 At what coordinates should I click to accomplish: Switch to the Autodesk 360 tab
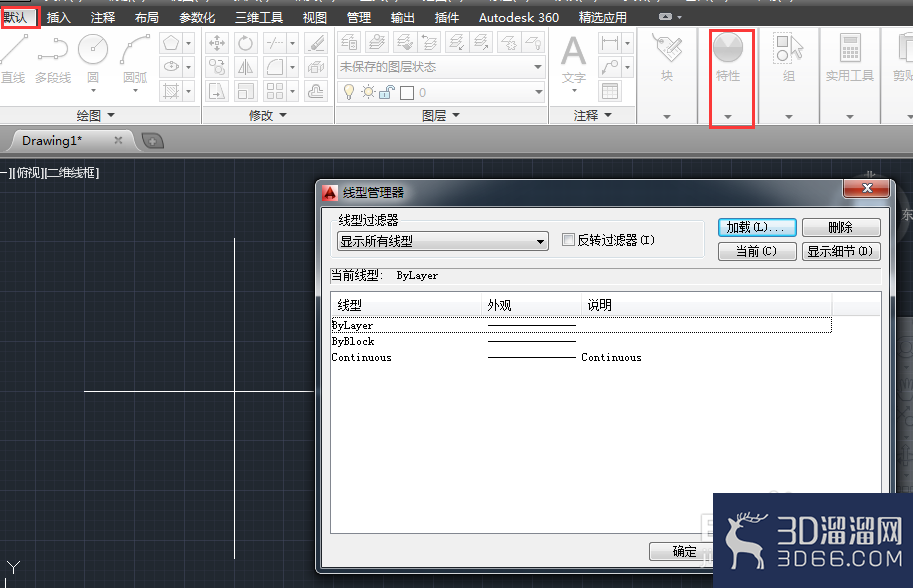(519, 17)
